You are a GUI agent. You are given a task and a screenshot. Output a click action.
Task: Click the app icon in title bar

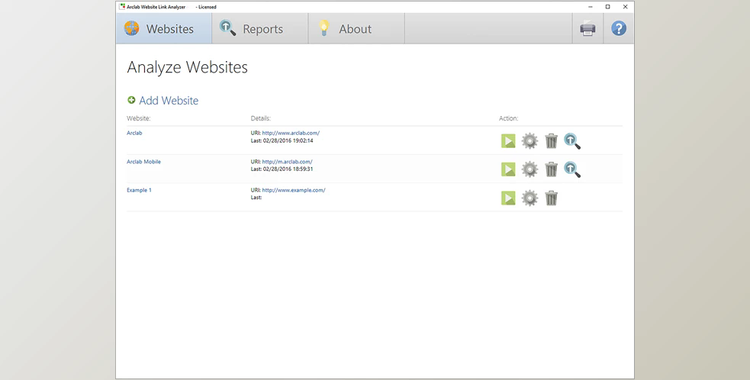coord(122,7)
